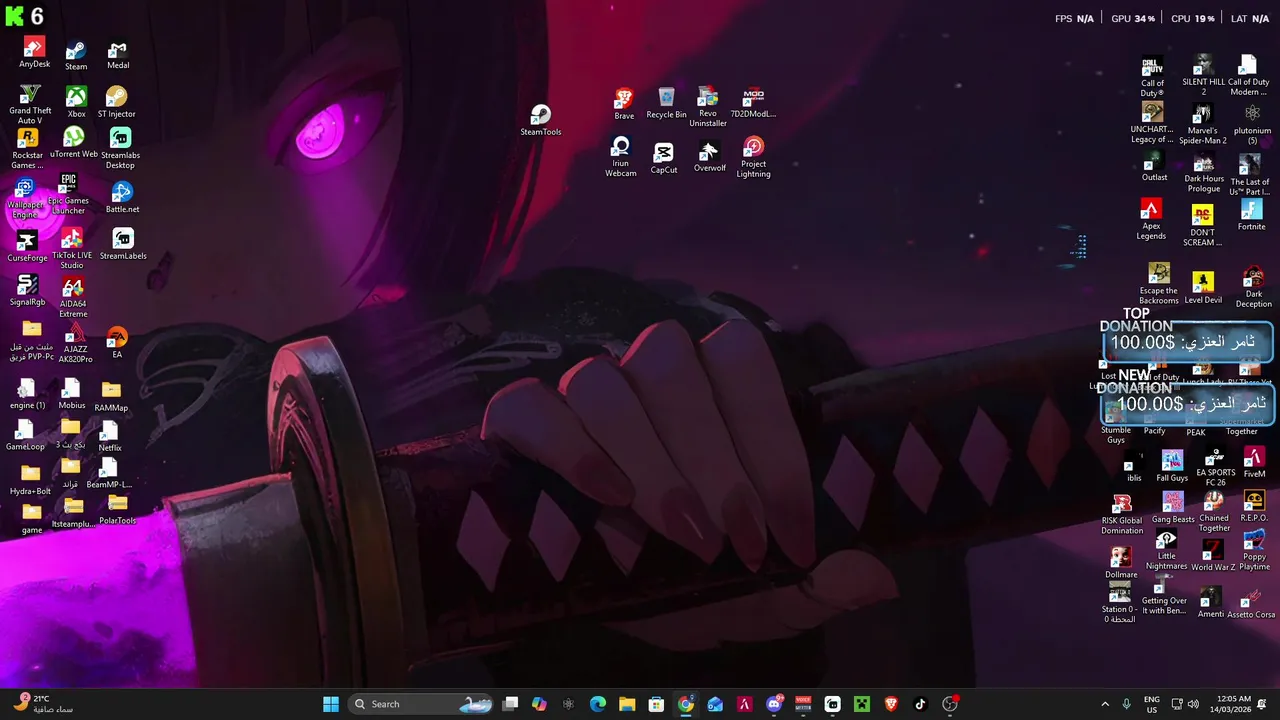Open the Iriun Webcam shortcut
Screen dimensions: 1280x720
coord(621,158)
